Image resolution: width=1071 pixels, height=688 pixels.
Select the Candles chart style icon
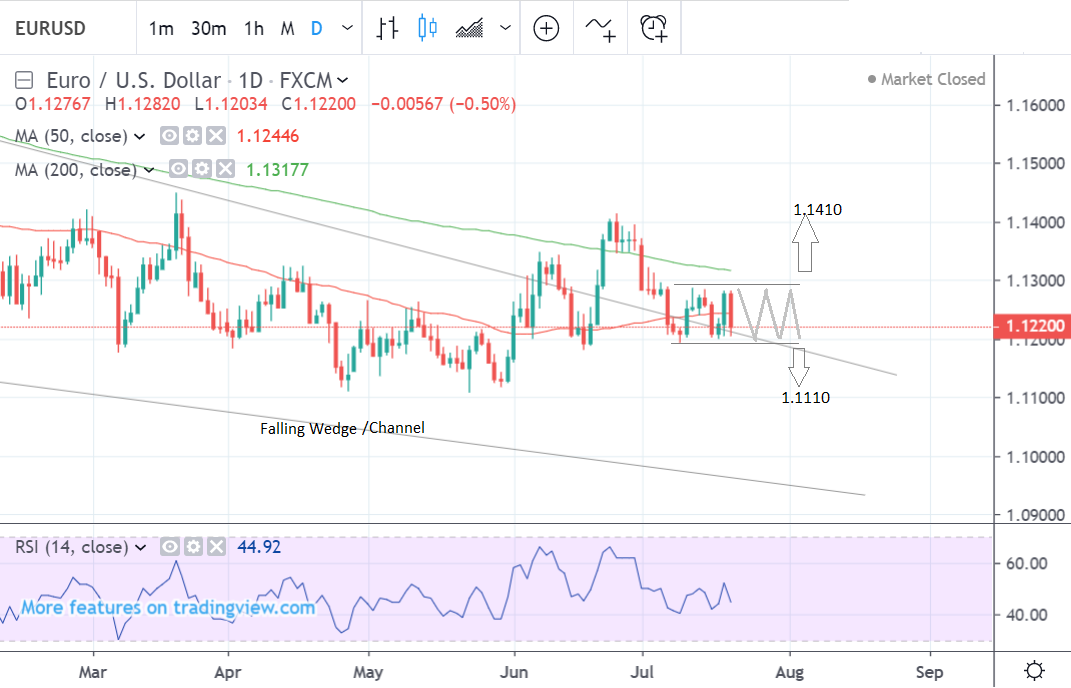[428, 28]
